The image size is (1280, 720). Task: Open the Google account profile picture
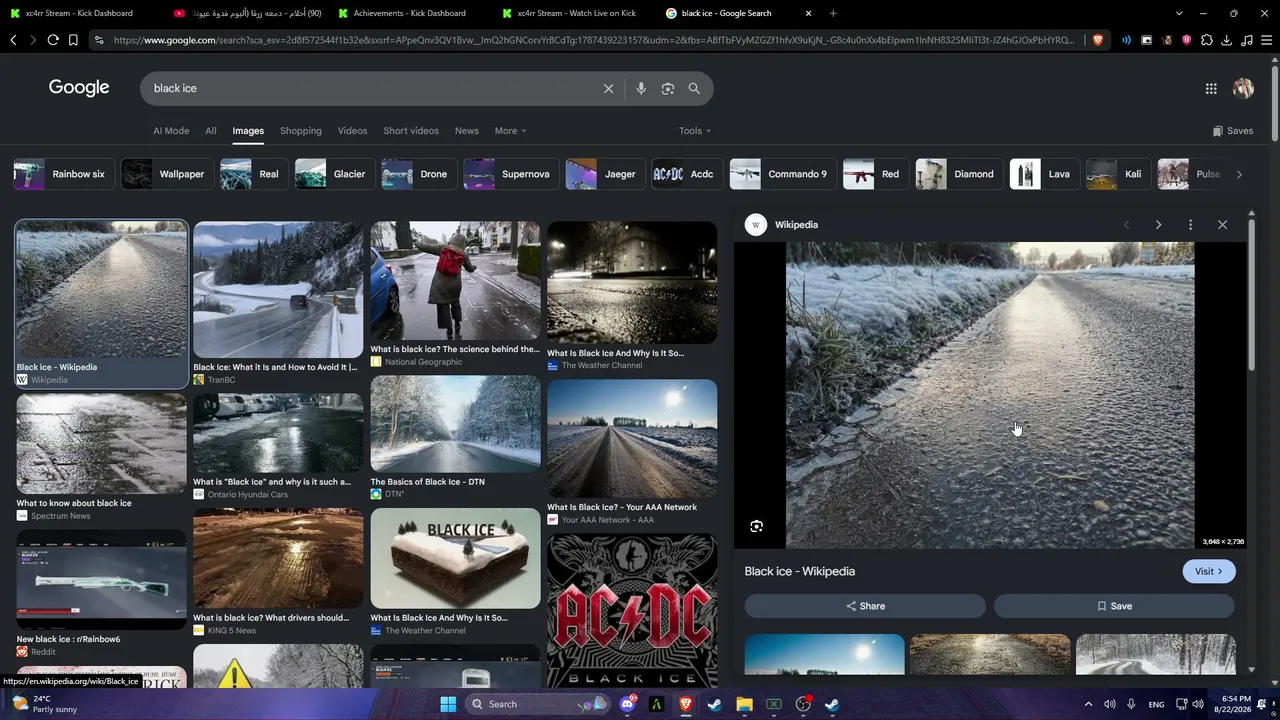[x=1243, y=89]
